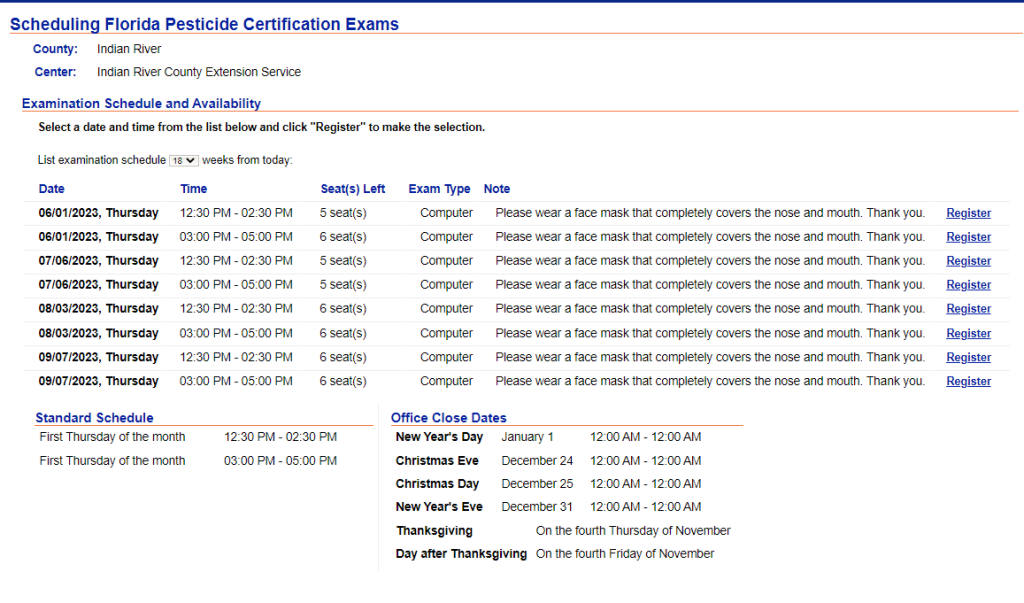Register for 07/06/2023 03:00 PM exam

coord(968,285)
